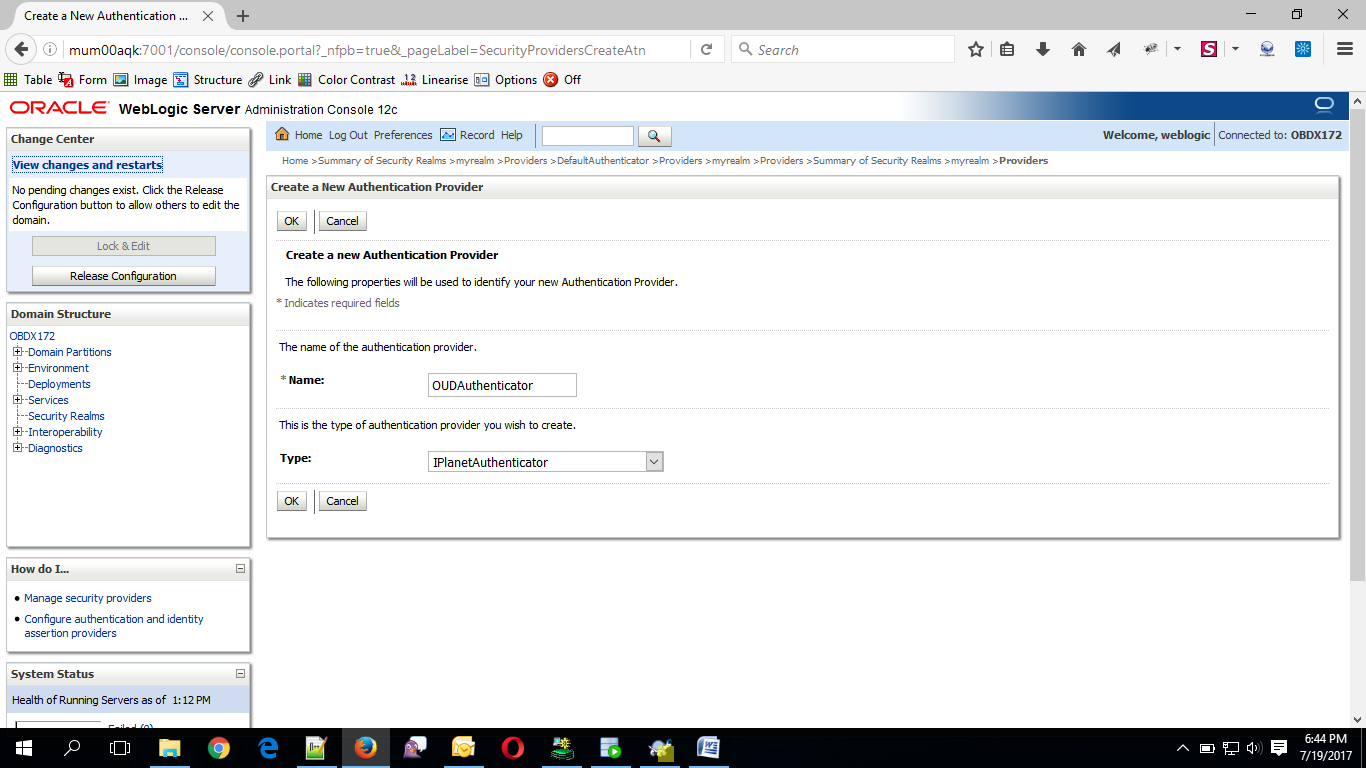This screenshot has height=768, width=1366.
Task: Open Task View on the taskbar
Action: [x=120, y=747]
